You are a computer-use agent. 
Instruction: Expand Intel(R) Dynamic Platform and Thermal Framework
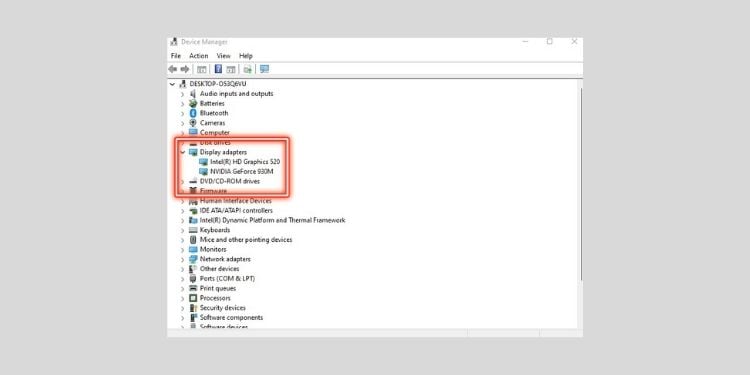point(182,221)
